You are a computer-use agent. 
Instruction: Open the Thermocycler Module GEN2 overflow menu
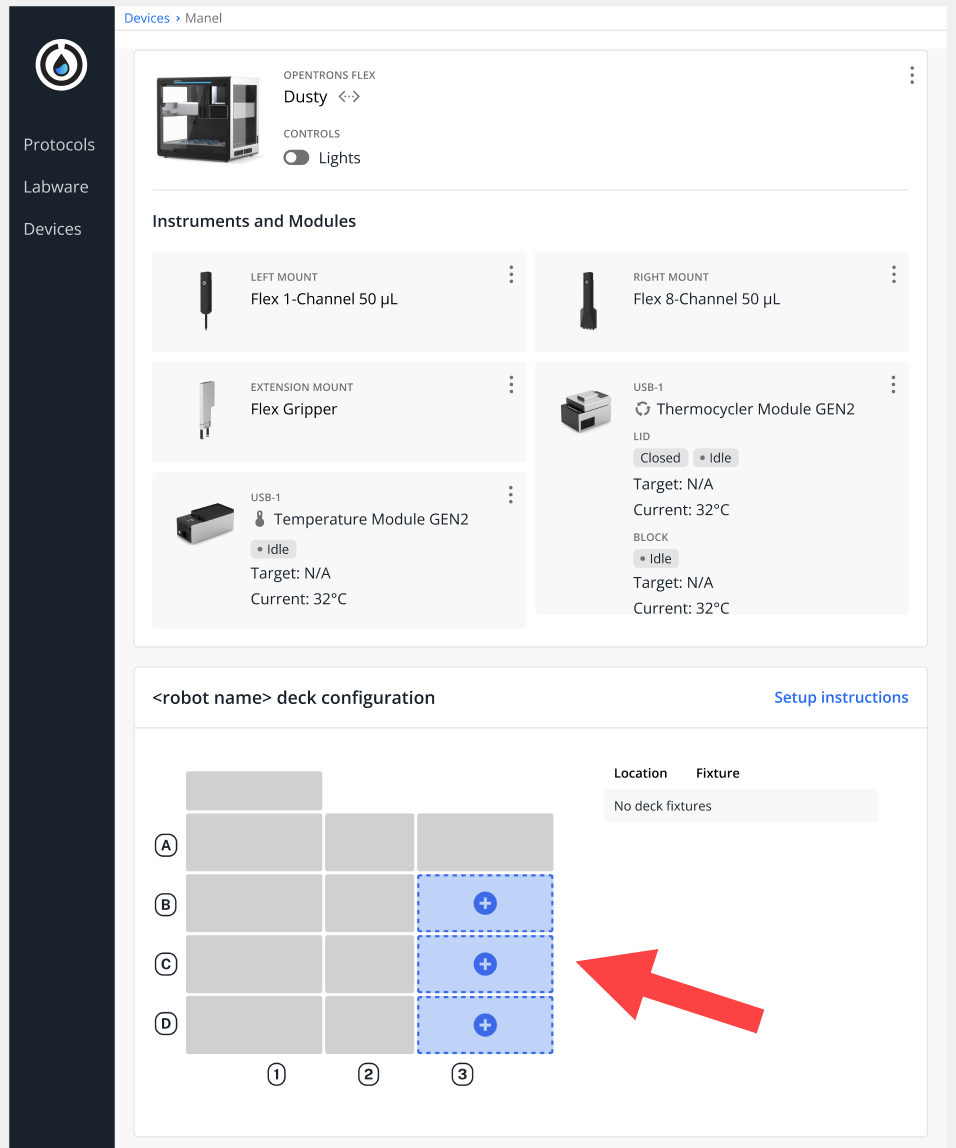point(893,384)
